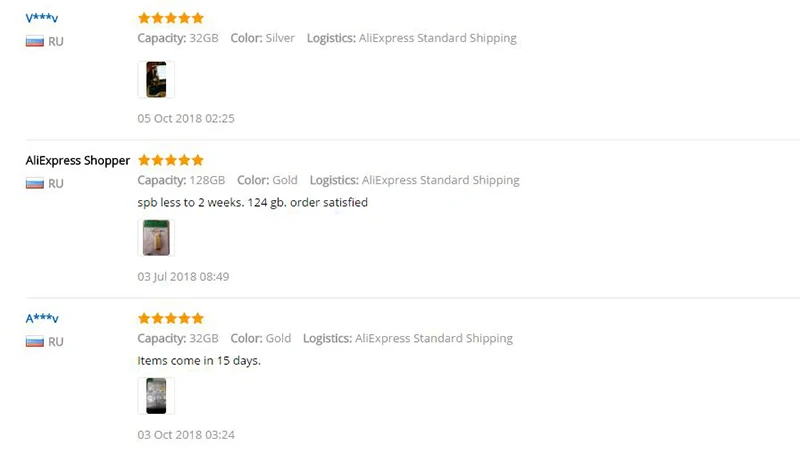Open the gold USB drive review photo
The image size is (800, 454).
[156, 238]
